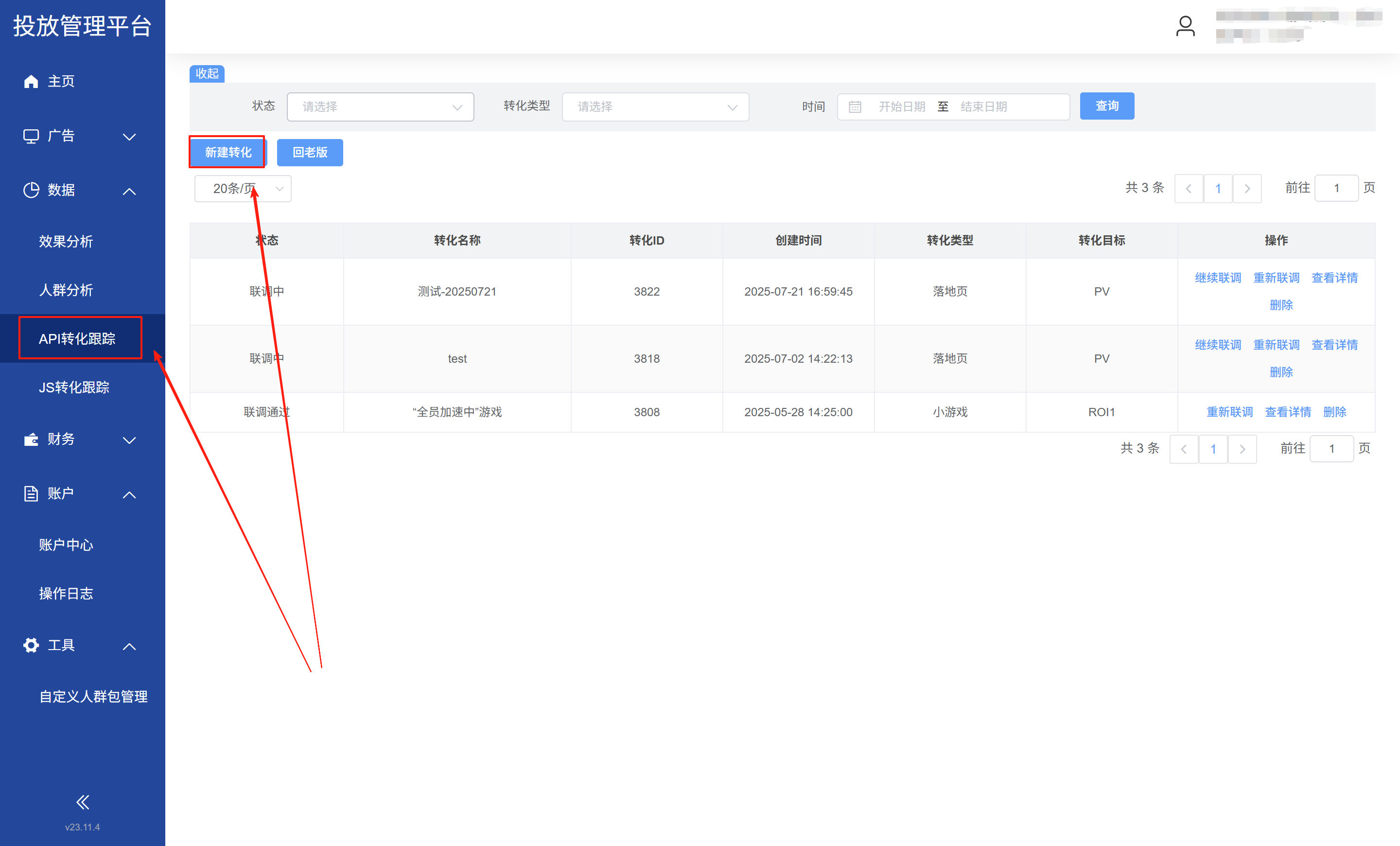This screenshot has width=1400, height=846.
Task: Collapse sidebar with double-chevron icon
Action: pyautogui.click(x=82, y=802)
